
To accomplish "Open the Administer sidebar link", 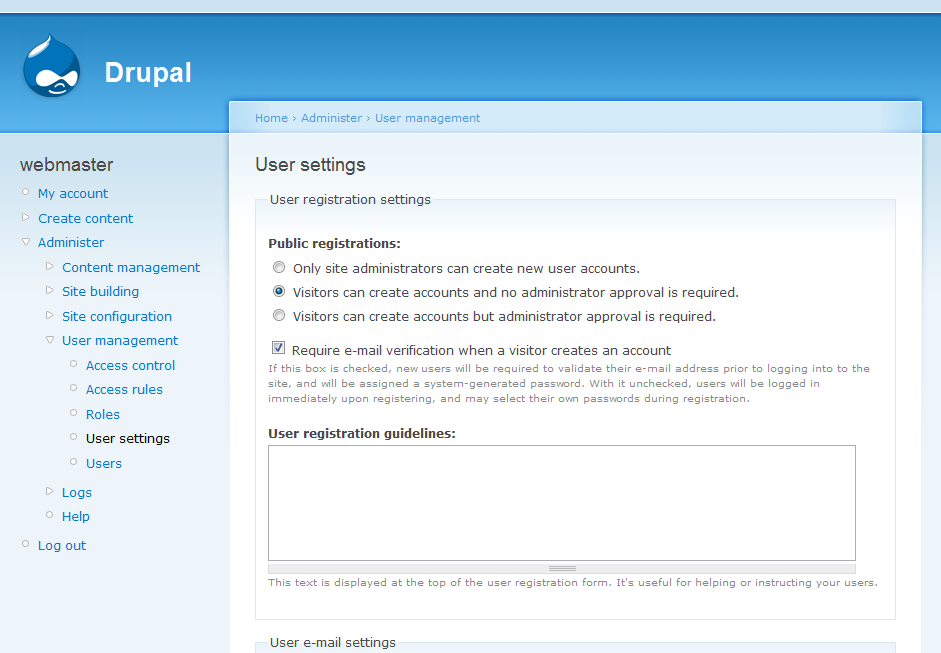I will (x=71, y=242).
